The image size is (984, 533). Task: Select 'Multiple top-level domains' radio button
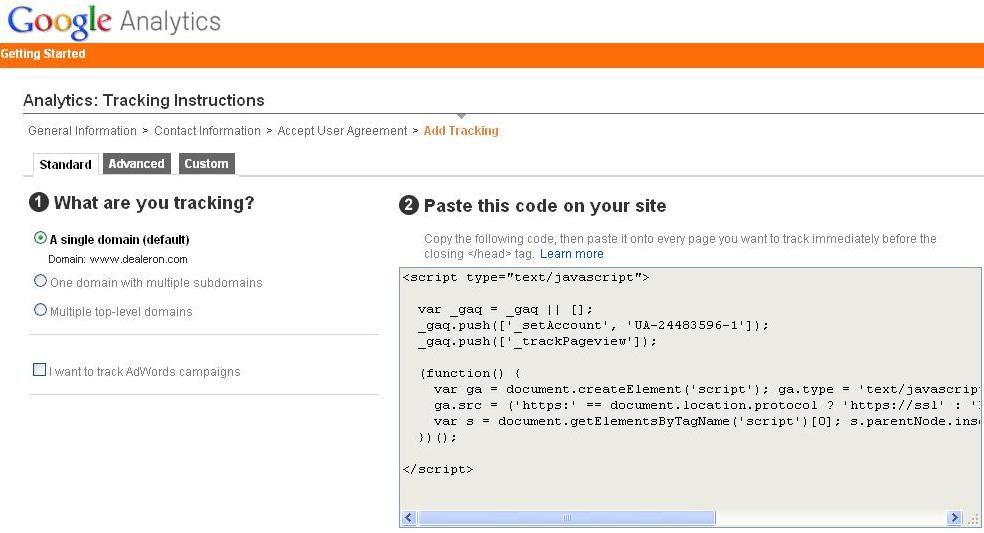pos(40,310)
